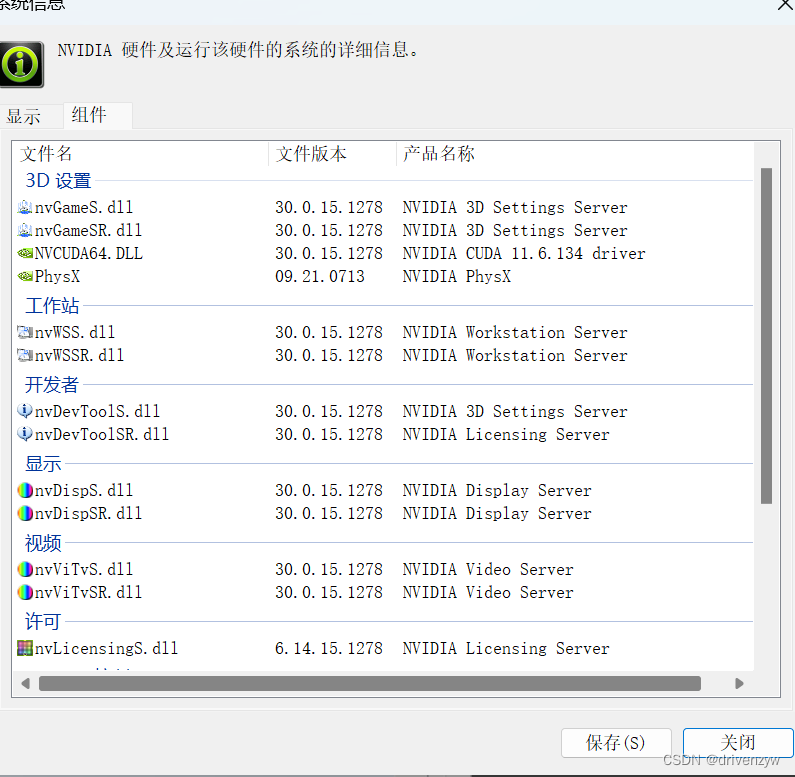Select the PhysX file name

(x=57, y=276)
